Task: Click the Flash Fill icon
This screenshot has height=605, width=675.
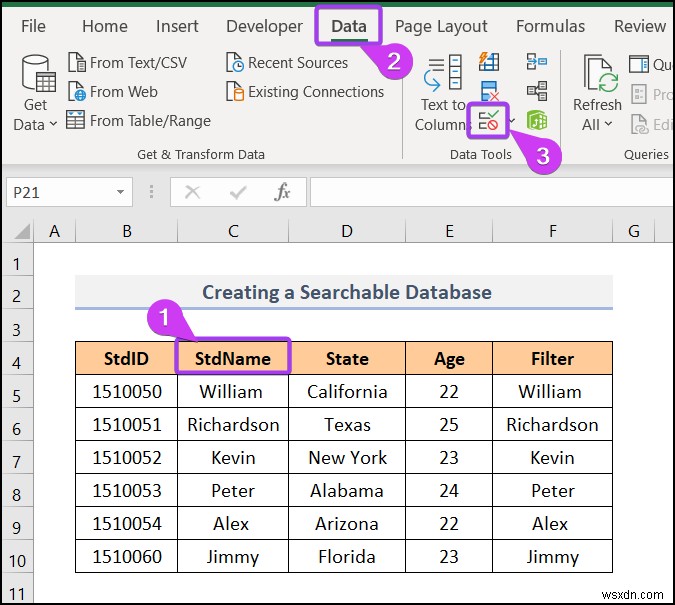Action: click(489, 63)
